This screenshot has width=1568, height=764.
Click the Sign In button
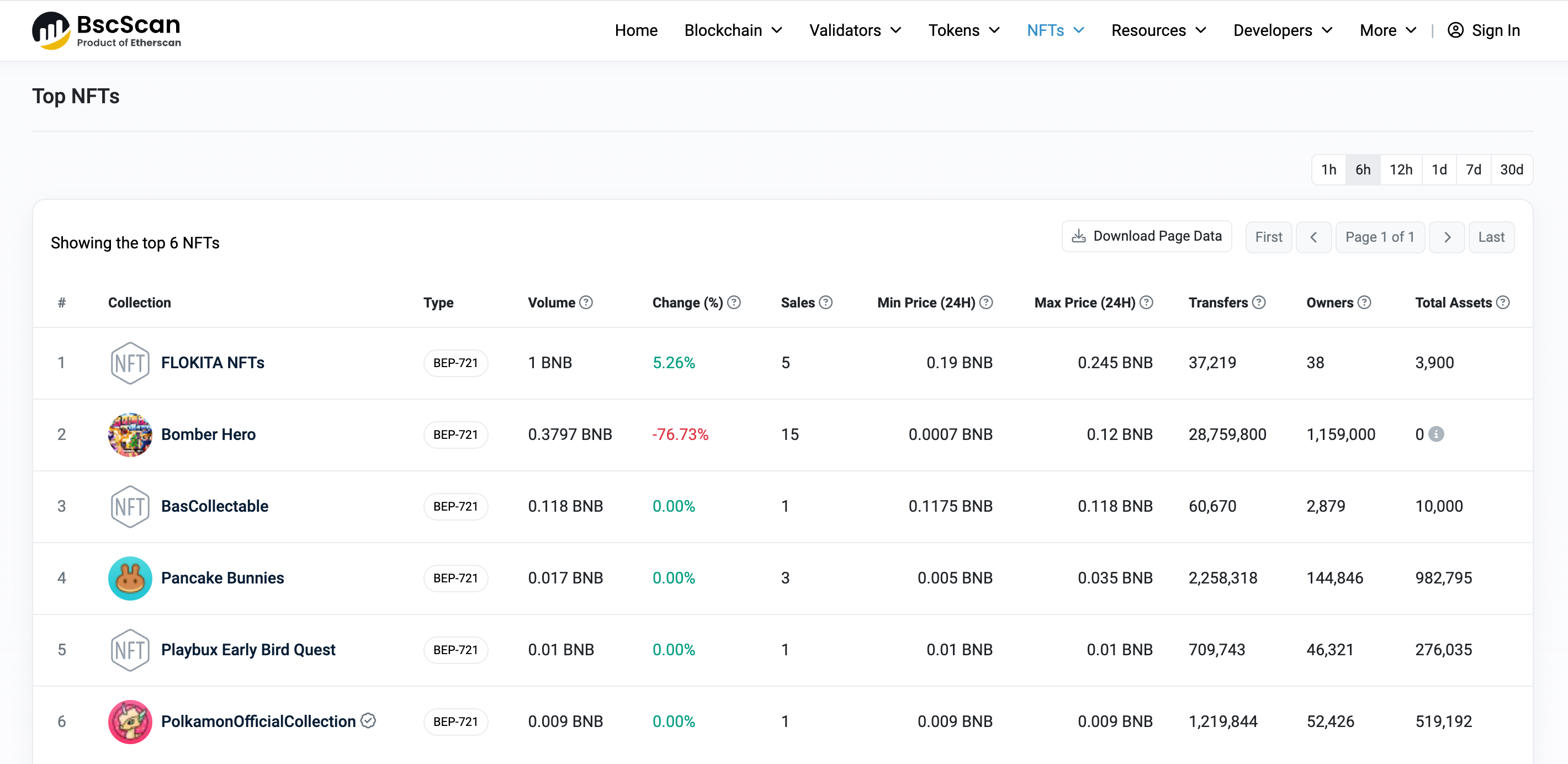pos(1483,30)
